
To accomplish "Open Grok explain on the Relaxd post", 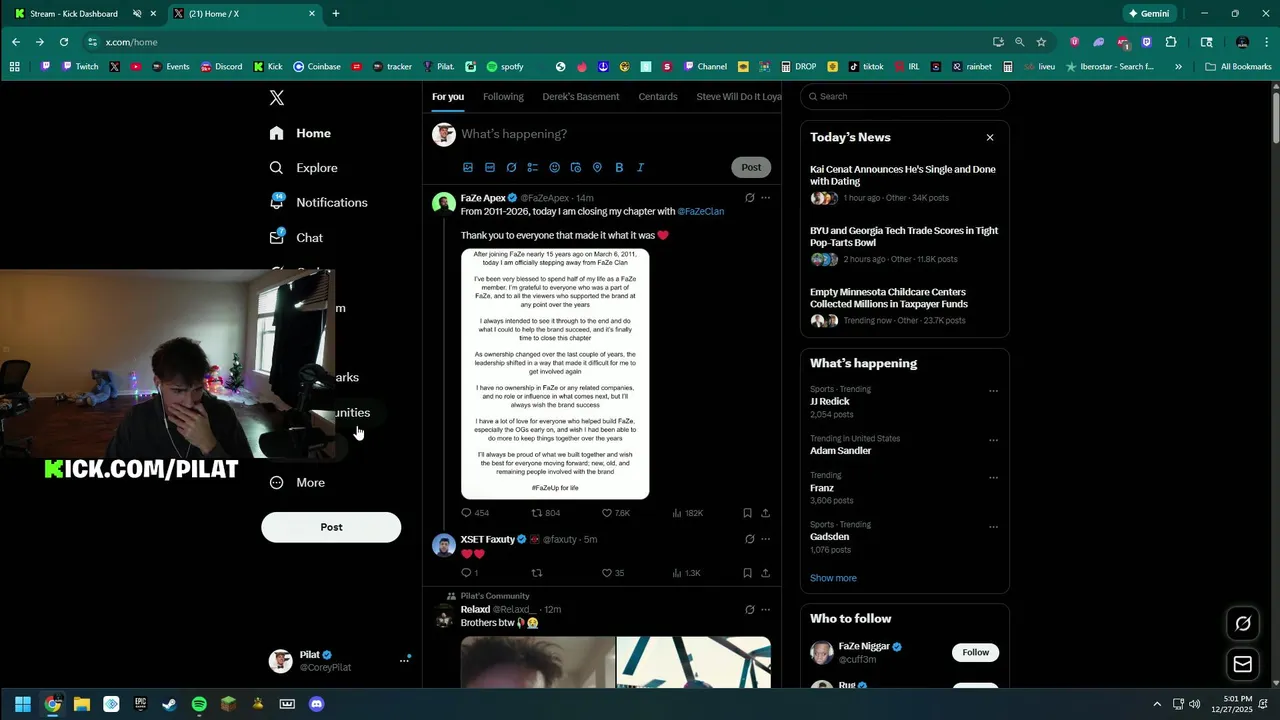I will tap(749, 609).
